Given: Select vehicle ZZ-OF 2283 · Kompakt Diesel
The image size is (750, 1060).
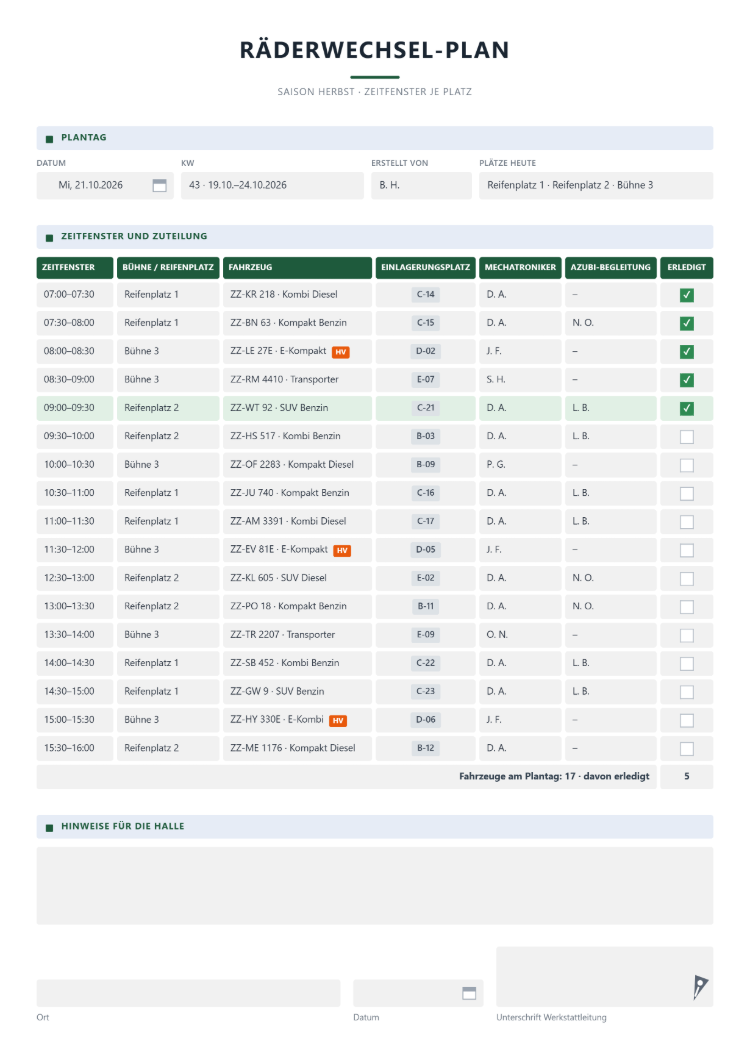Looking at the screenshot, I should tap(297, 465).
